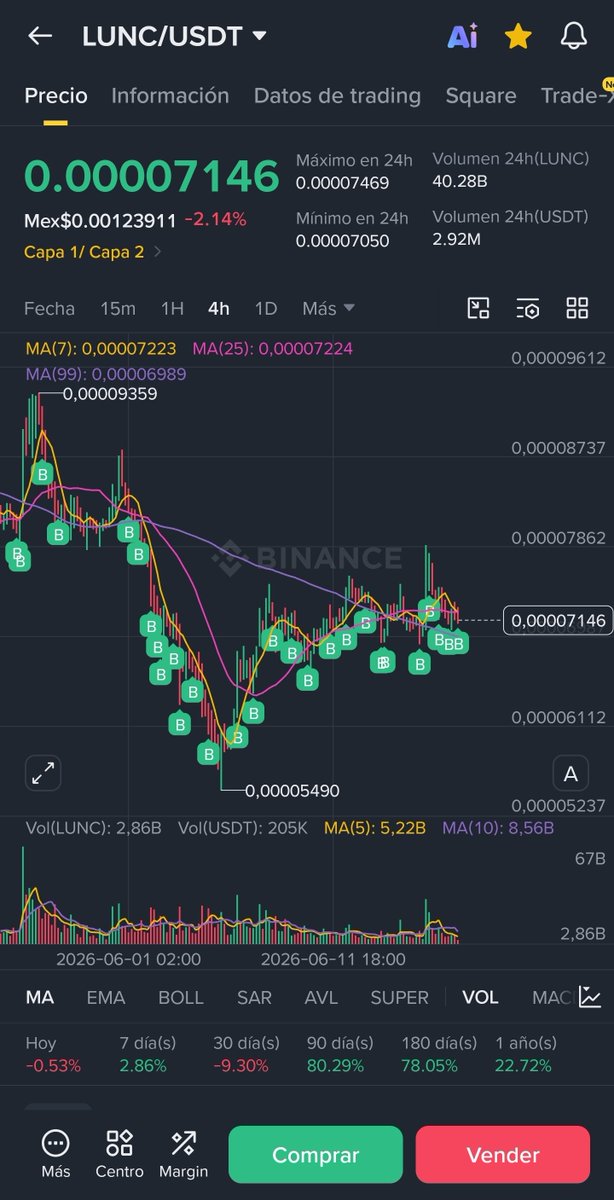This screenshot has width=614, height=1200.
Task: Click Volumen 24h(LUNC) value 40.28B
Action: 460,184
